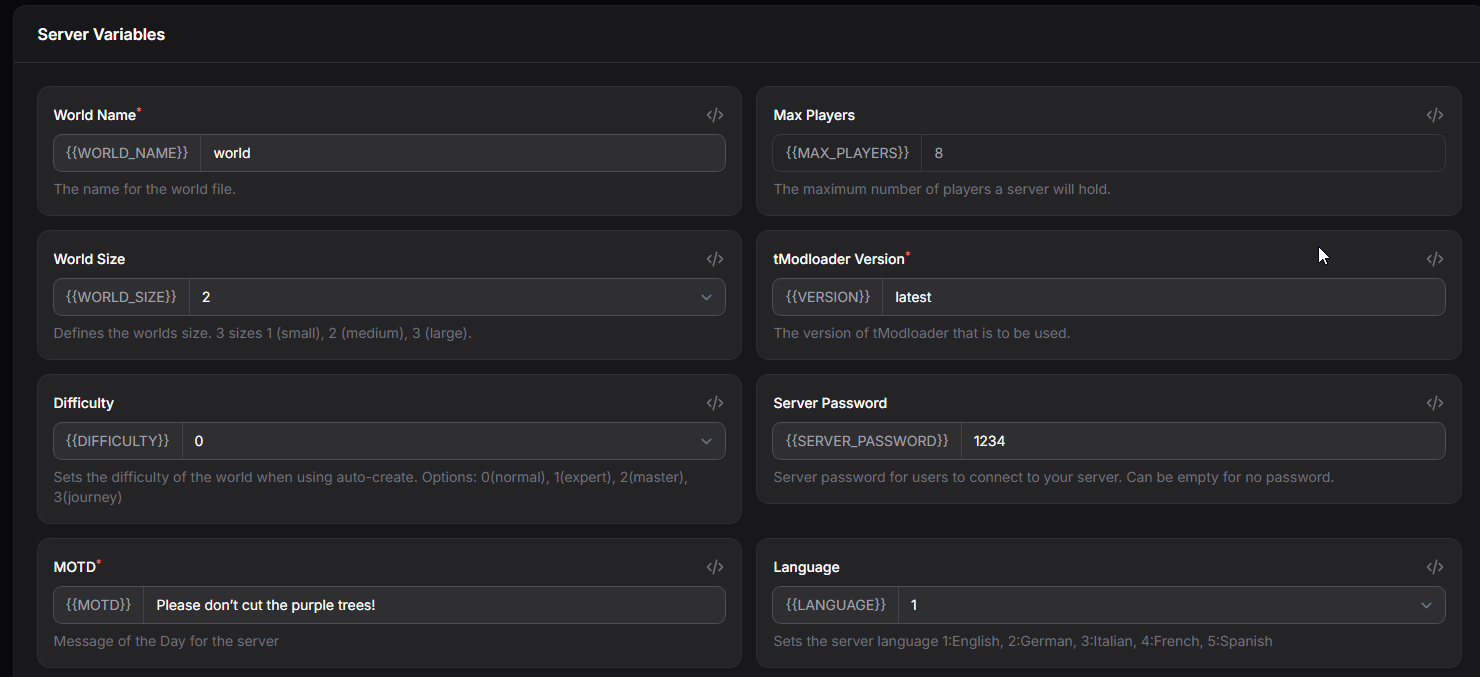Click the MOTD message text field
This screenshot has height=677, width=1480.
tap(434, 605)
